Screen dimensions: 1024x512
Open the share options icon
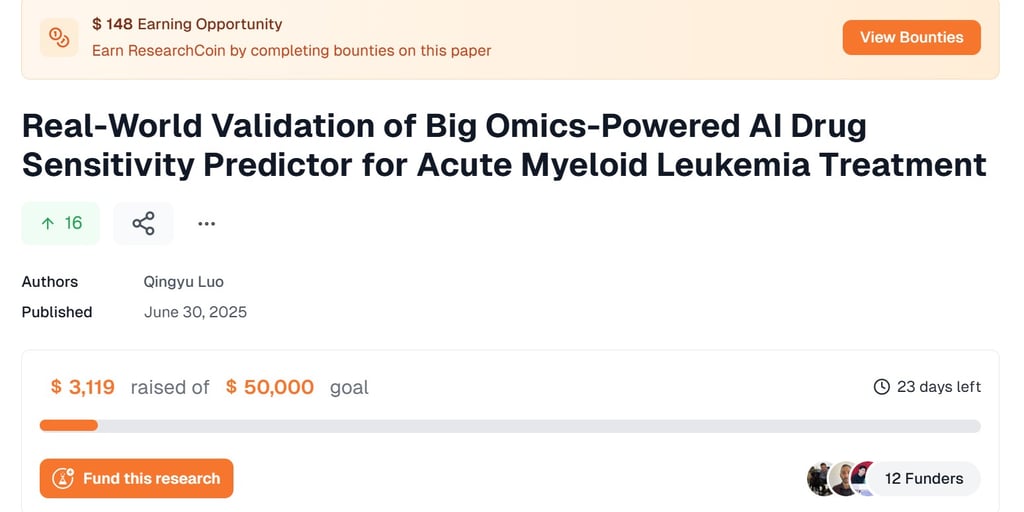click(x=143, y=223)
